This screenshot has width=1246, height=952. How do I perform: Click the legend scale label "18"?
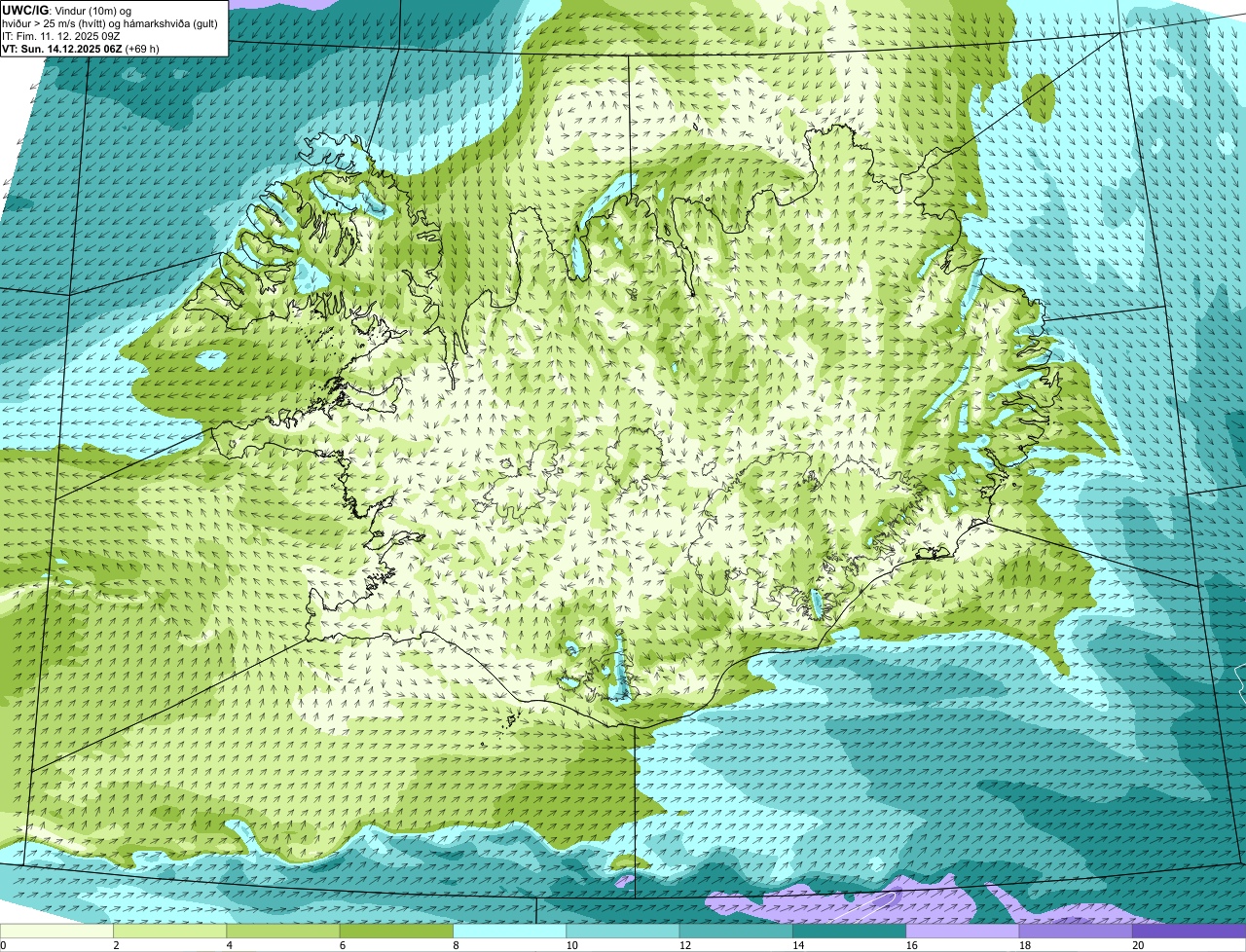pos(1024,945)
